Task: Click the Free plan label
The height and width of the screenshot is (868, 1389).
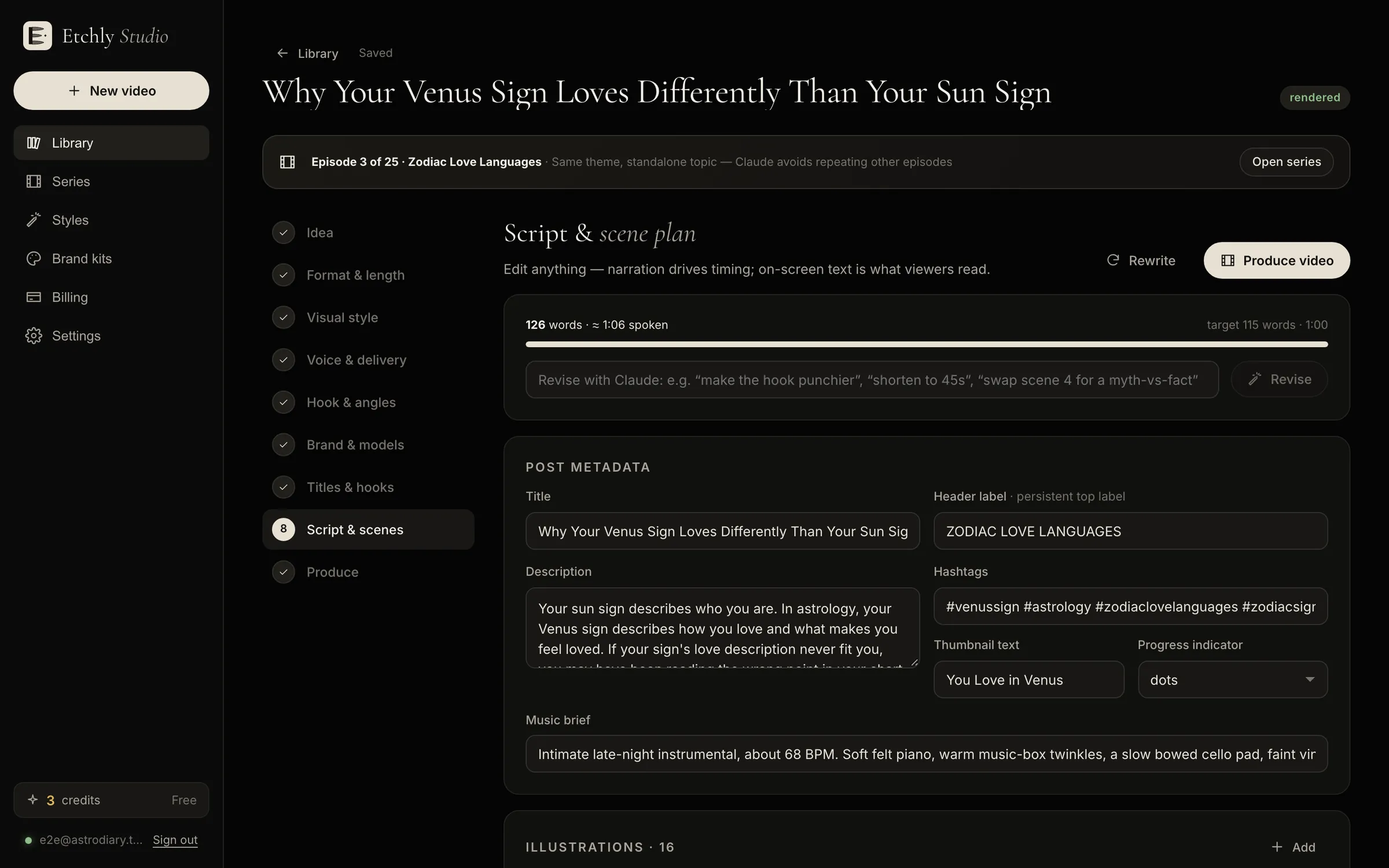Action: (x=184, y=800)
